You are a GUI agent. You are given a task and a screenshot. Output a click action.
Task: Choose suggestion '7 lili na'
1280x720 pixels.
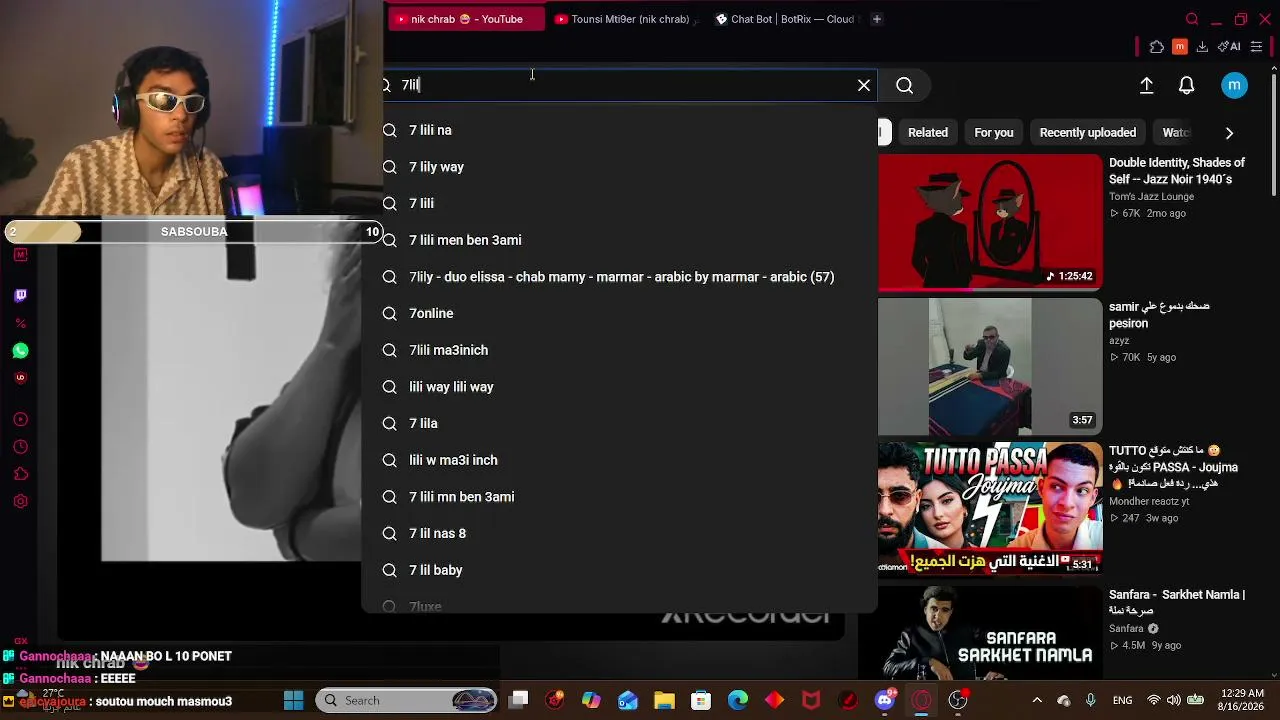coord(619,130)
